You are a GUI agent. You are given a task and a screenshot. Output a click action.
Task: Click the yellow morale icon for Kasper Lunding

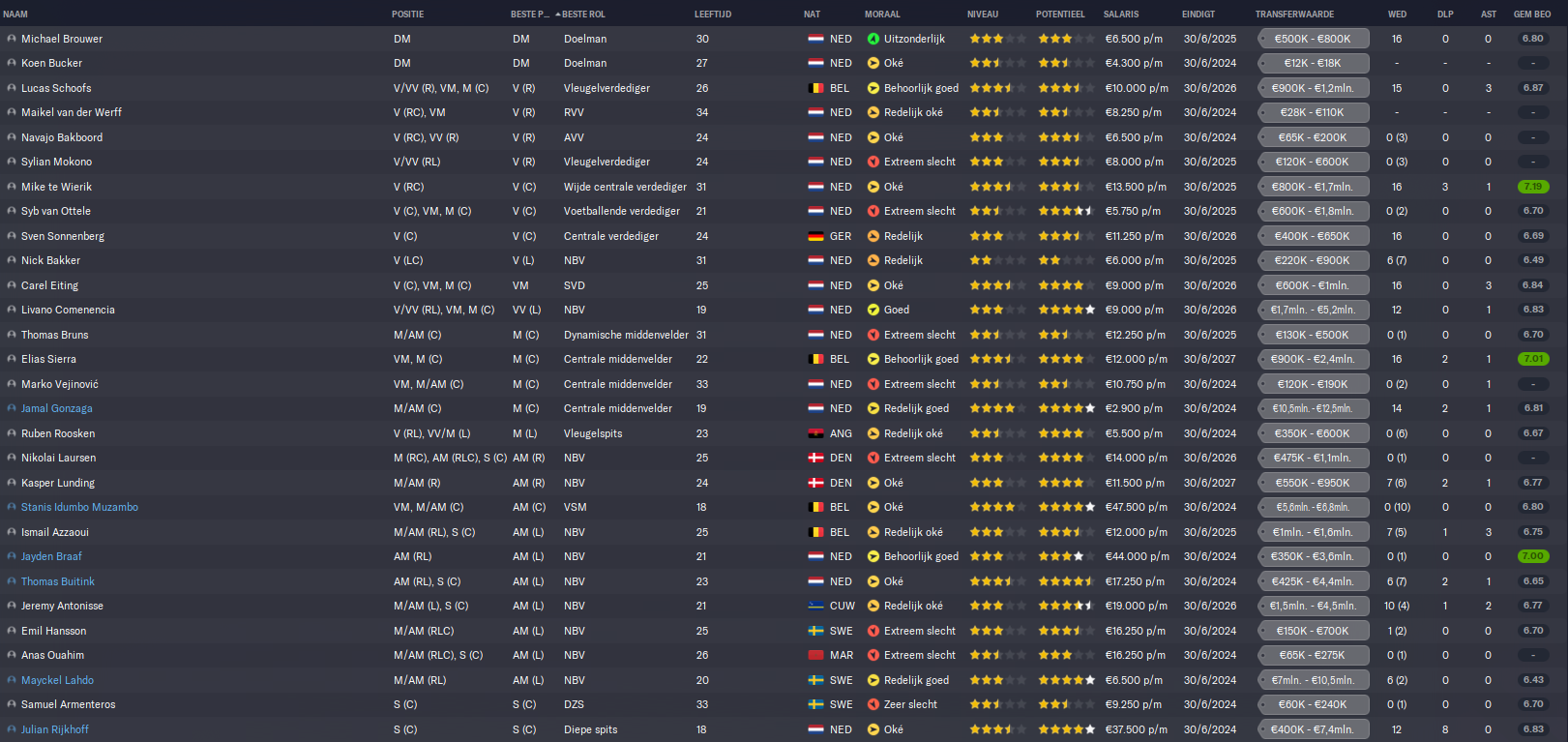point(873,483)
